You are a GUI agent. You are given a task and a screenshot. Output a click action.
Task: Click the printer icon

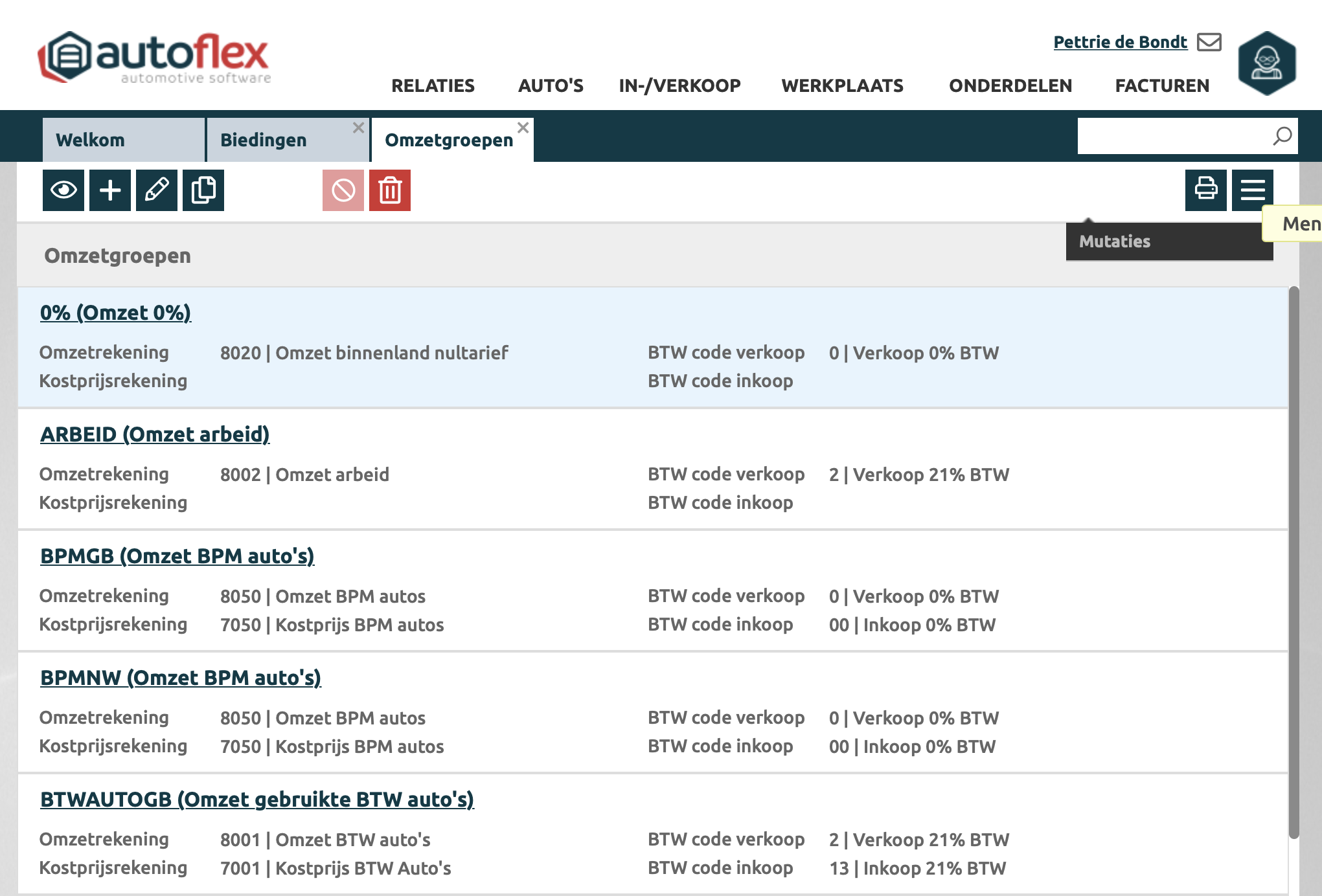[1205, 190]
